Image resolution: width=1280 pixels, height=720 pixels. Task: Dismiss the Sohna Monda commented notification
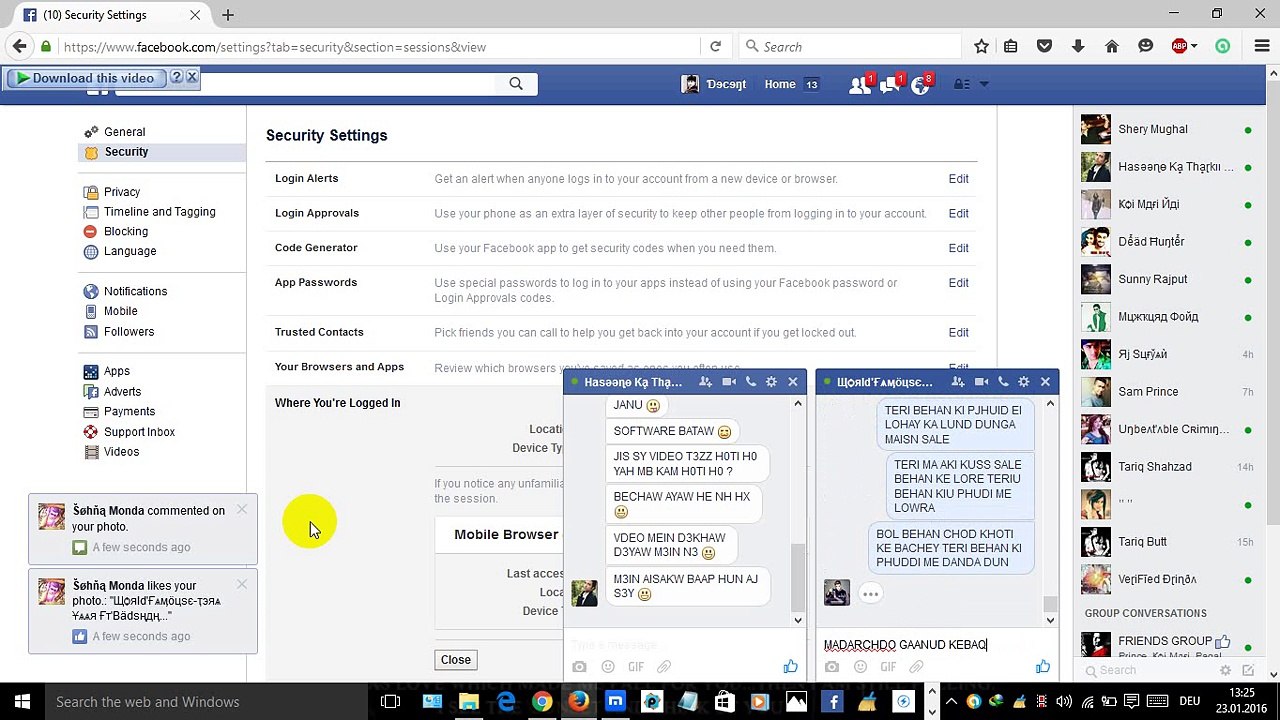[x=242, y=510]
